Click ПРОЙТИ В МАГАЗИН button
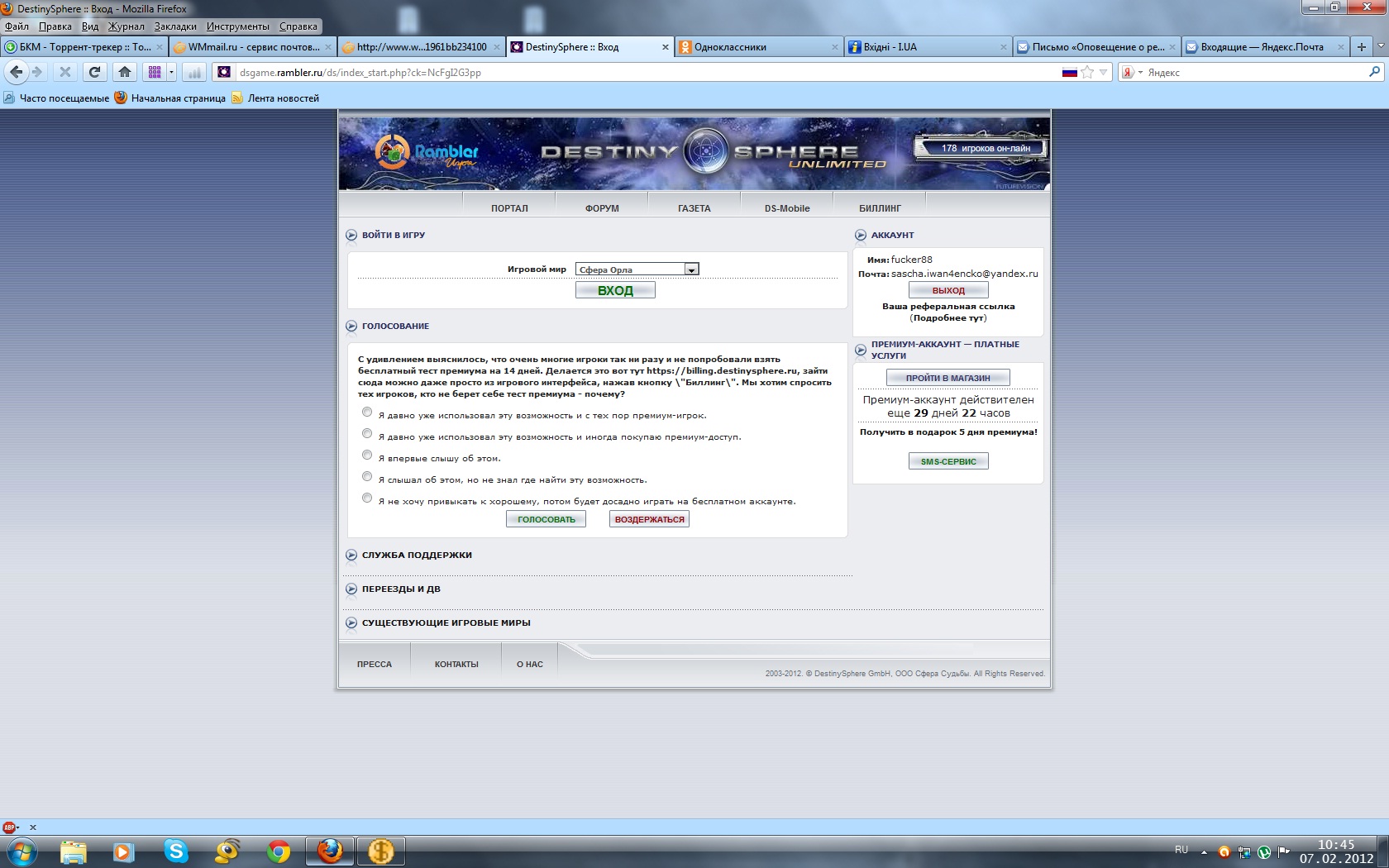1389x868 pixels. pyautogui.click(x=948, y=378)
